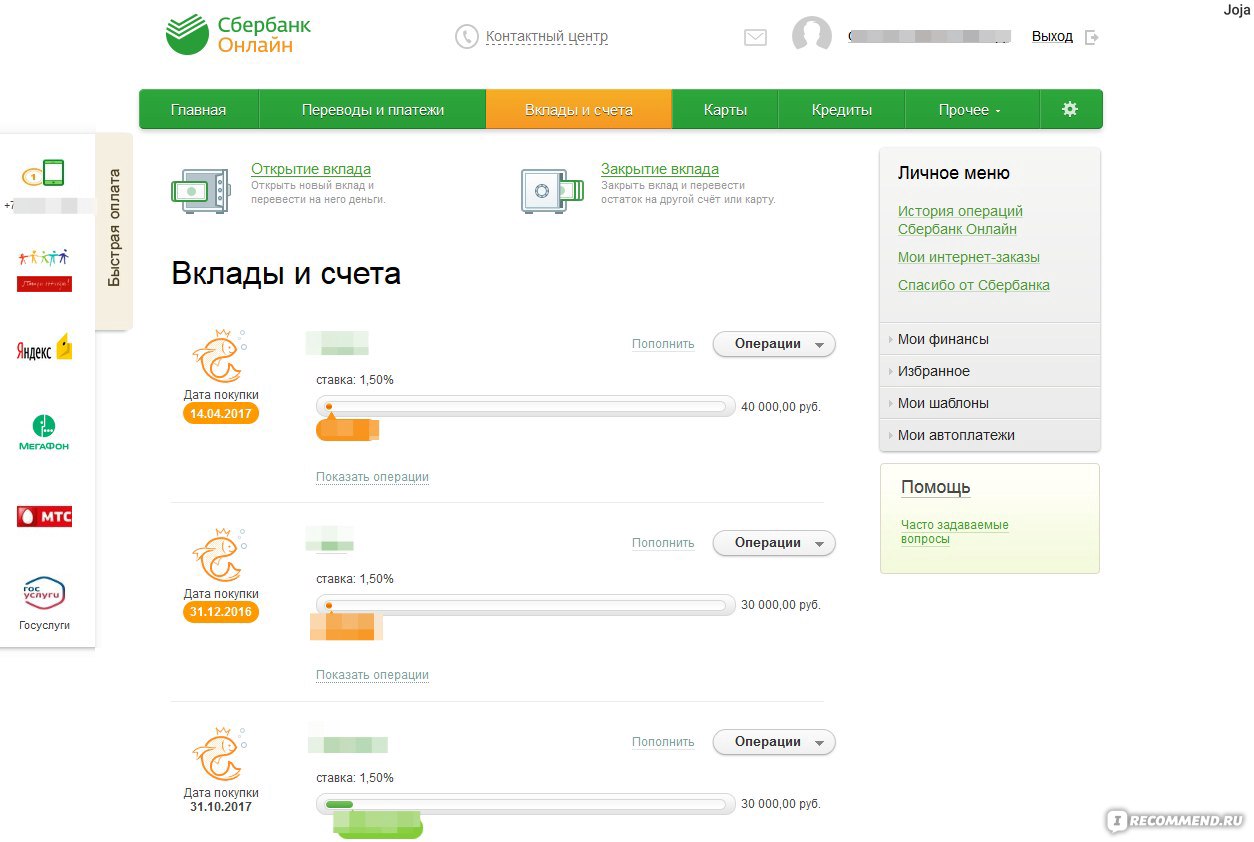Expand Мои шаблоны in personal menu
This screenshot has width=1254, height=842.
click(x=943, y=403)
